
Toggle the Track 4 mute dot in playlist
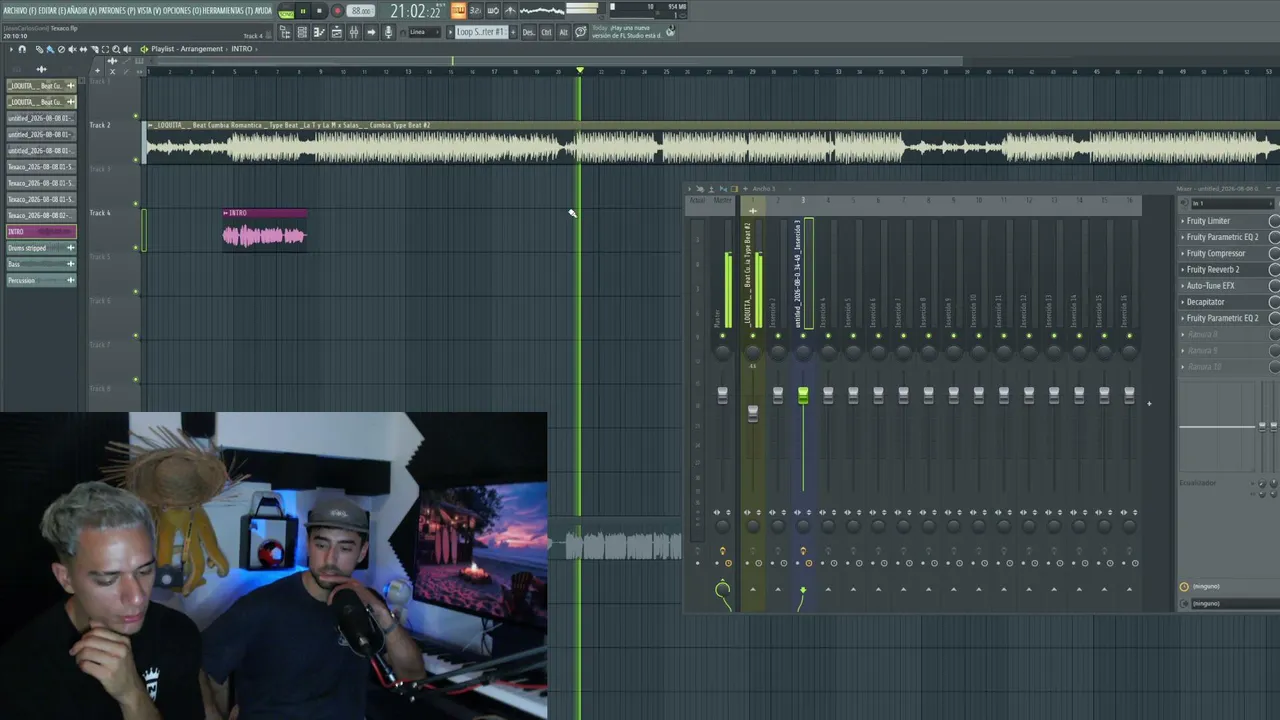coord(136,249)
